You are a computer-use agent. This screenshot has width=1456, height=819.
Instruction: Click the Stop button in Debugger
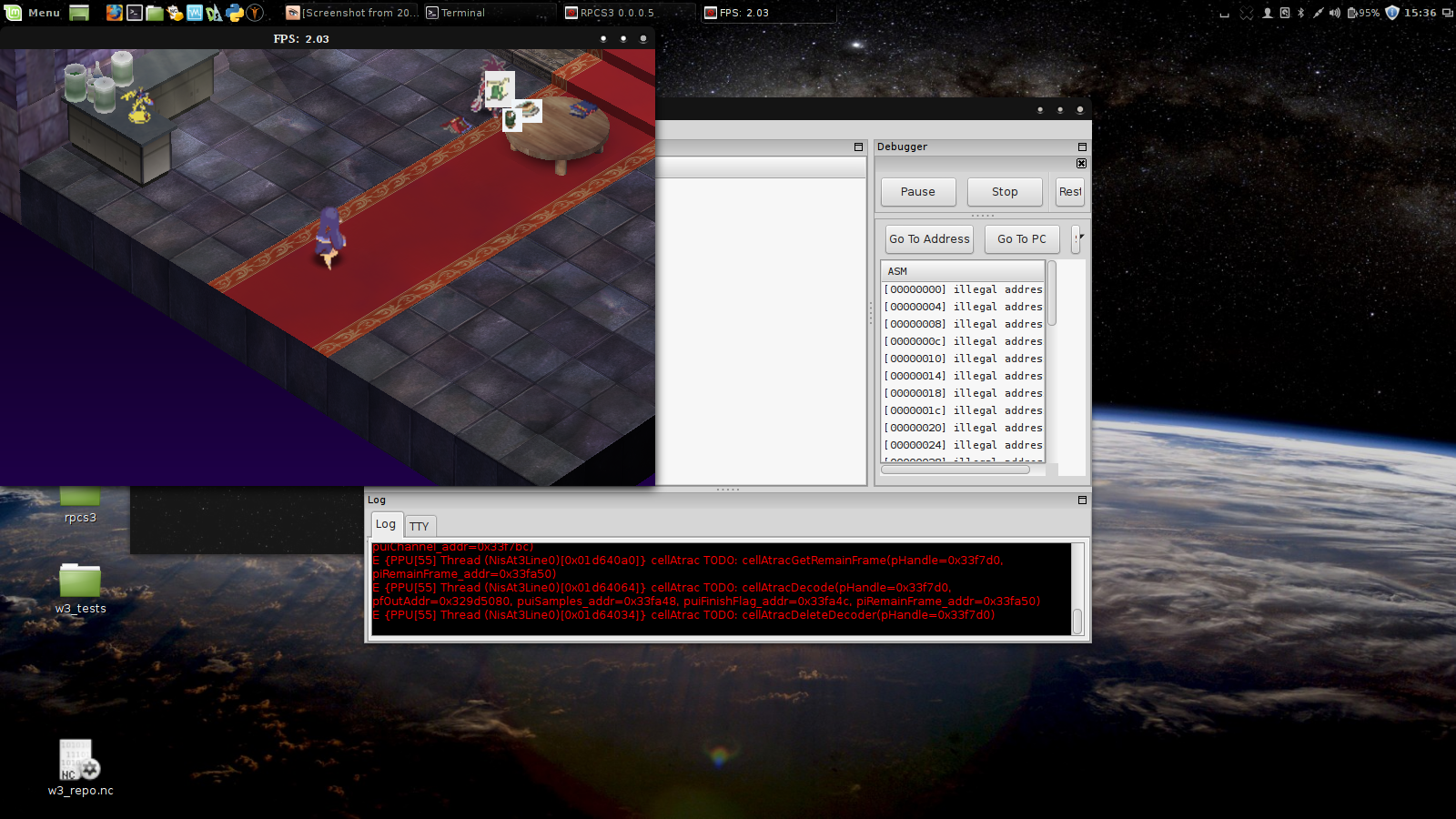(1005, 192)
